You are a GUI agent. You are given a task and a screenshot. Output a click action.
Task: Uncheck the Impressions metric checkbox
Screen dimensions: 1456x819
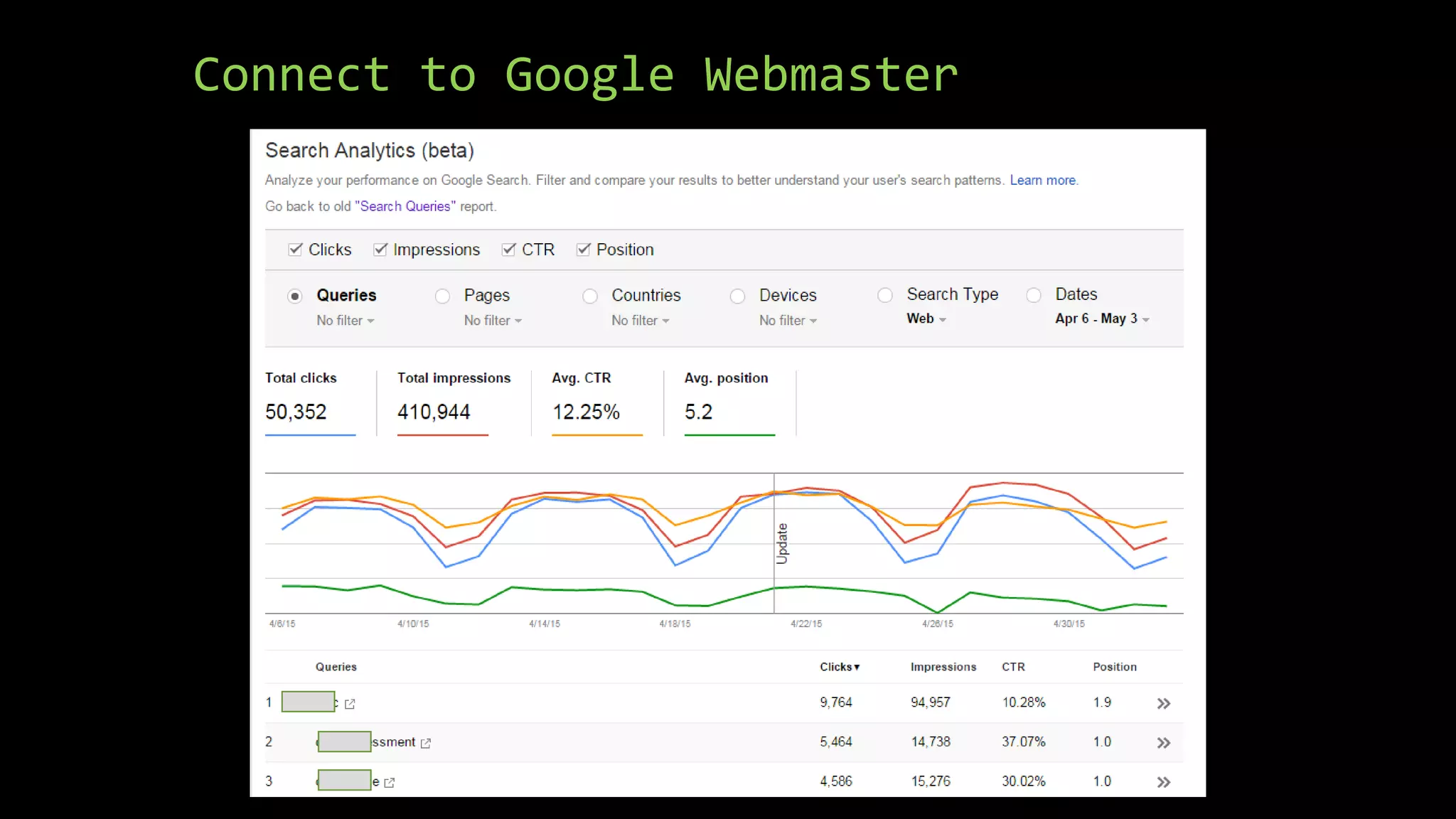click(x=380, y=250)
